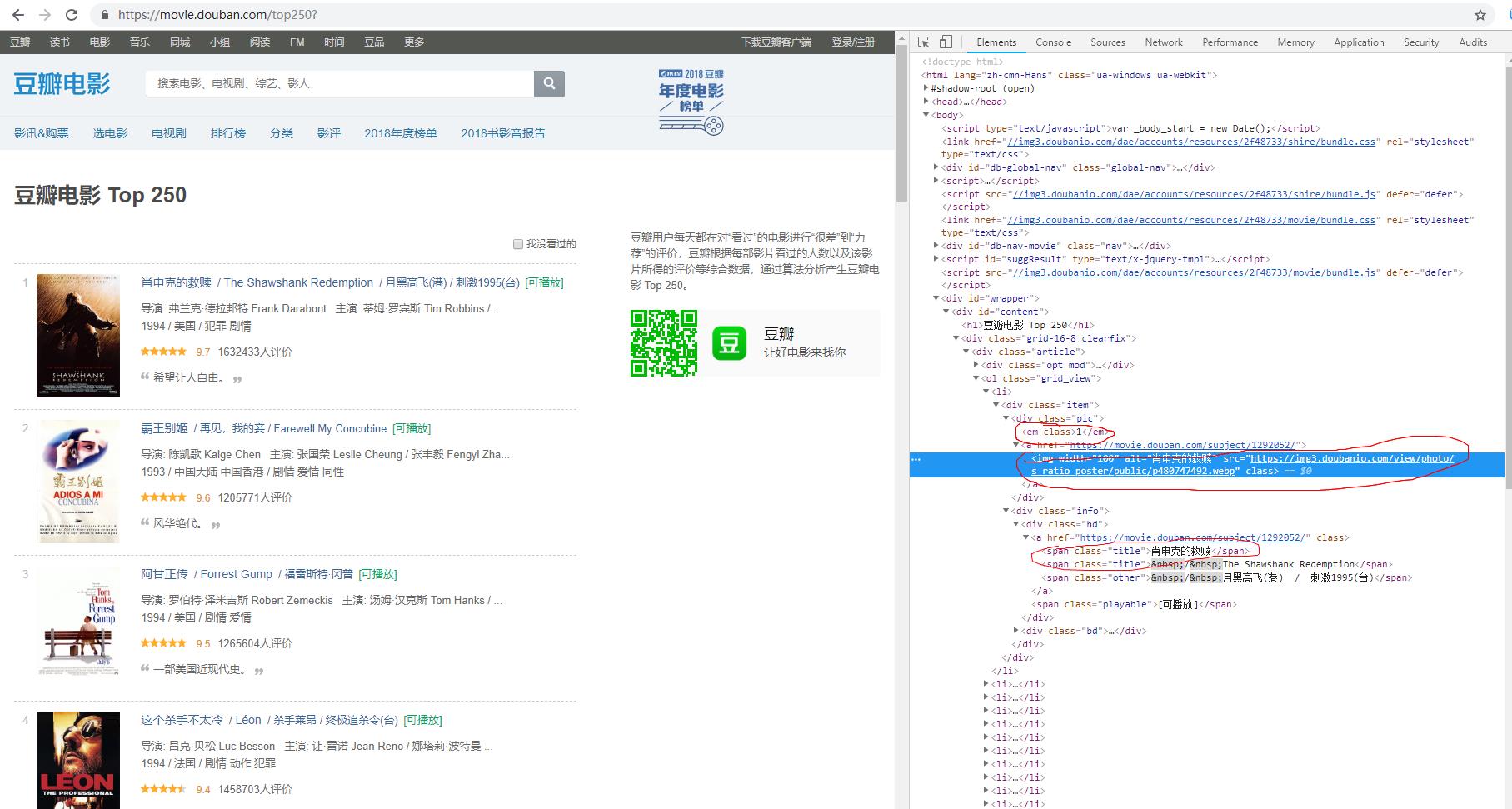This screenshot has height=809, width=1512.
Task: Expand the #shadow-root node
Action: [x=927, y=88]
